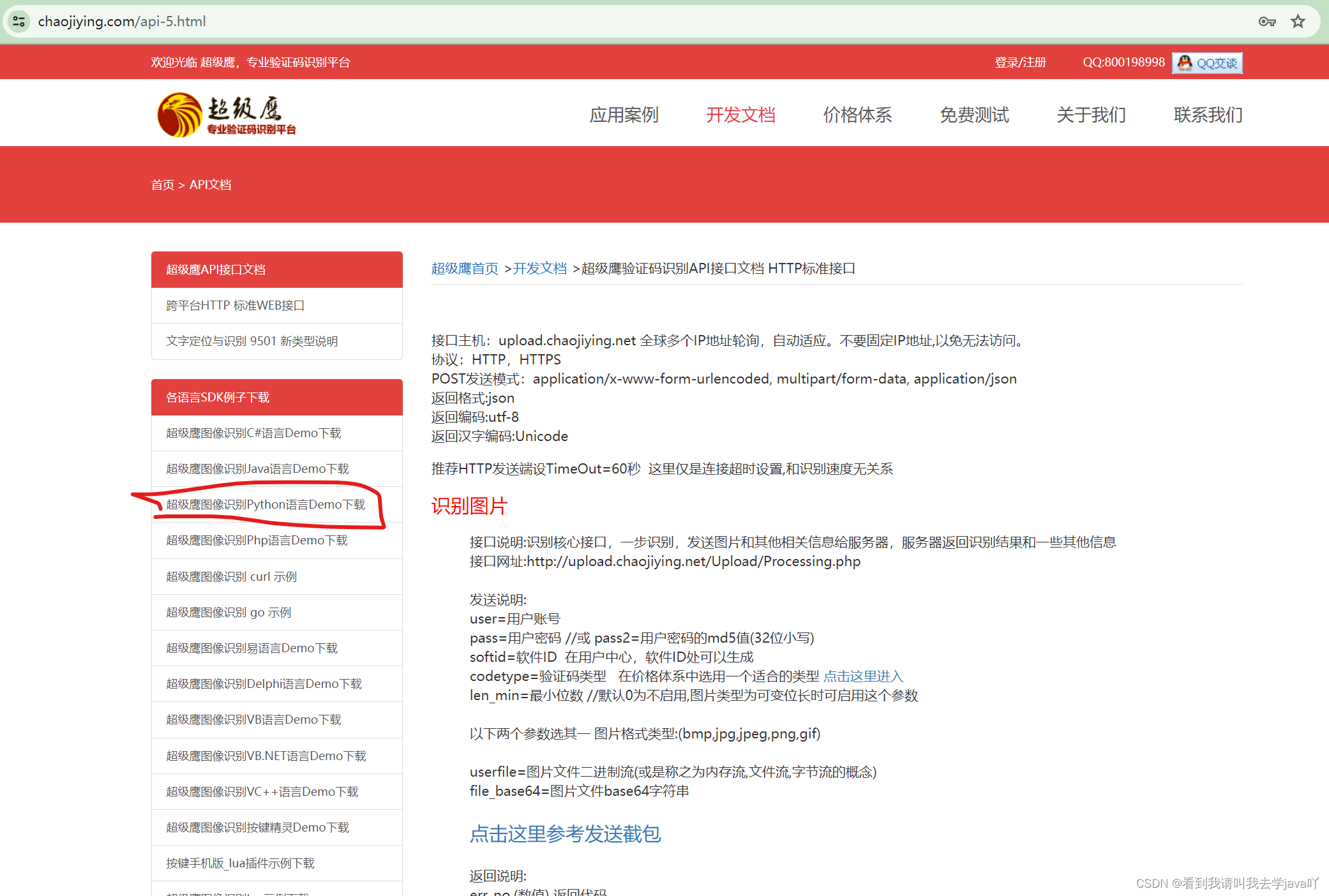
Task: Click the 各语言SDK例子下载 sidebar header
Action: click(x=277, y=397)
